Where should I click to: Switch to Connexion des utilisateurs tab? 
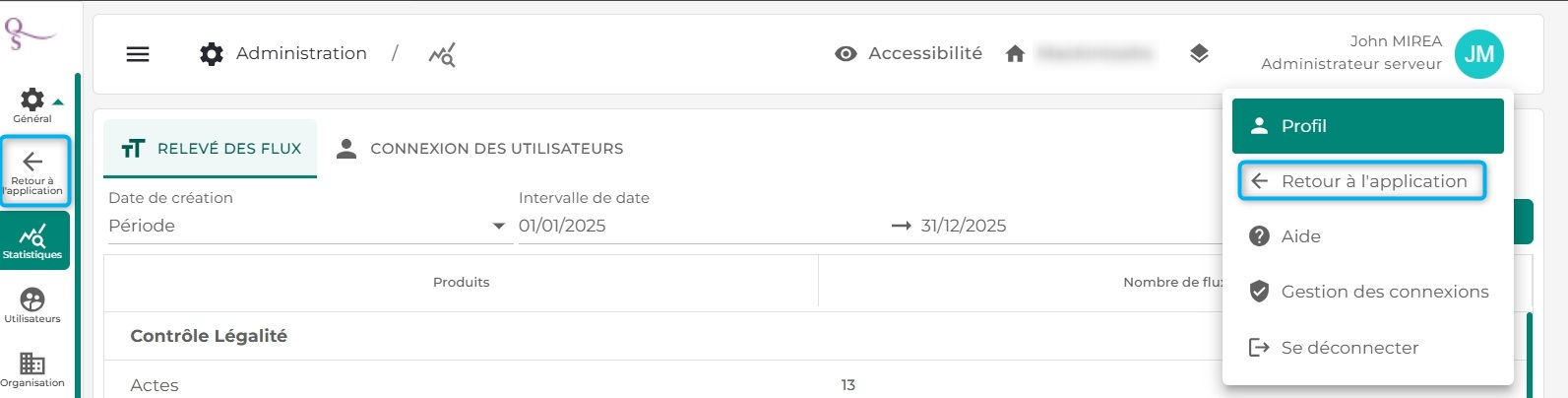[479, 149]
